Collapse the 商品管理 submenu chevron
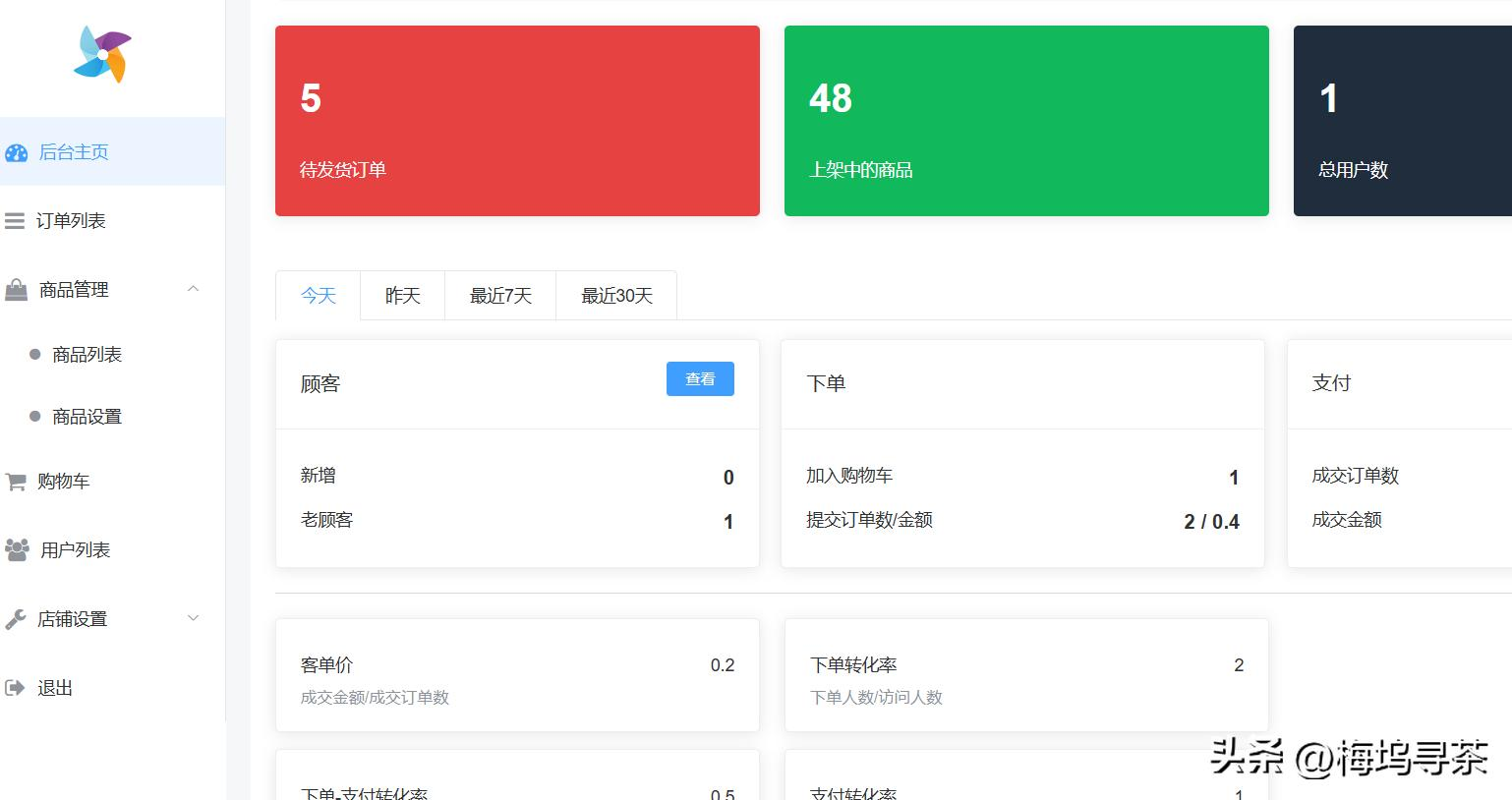Screen dimensions: 1512x800 tap(194, 289)
